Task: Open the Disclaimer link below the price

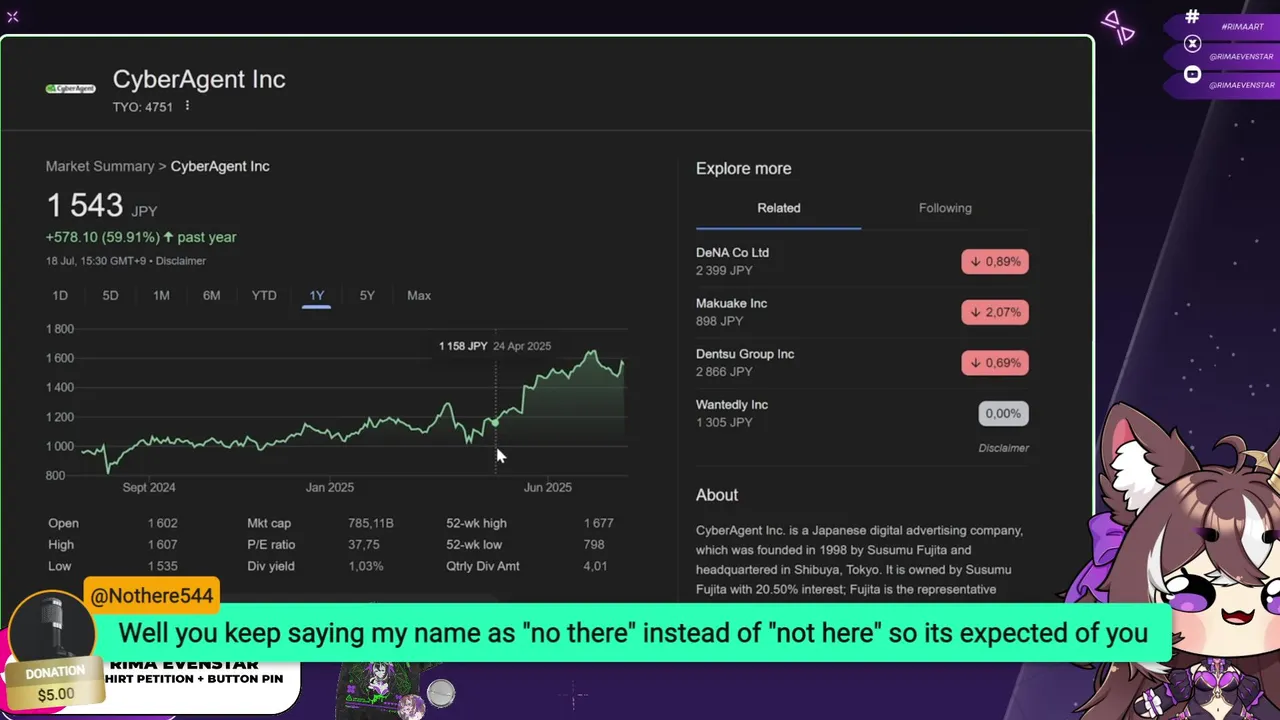Action: click(x=181, y=261)
